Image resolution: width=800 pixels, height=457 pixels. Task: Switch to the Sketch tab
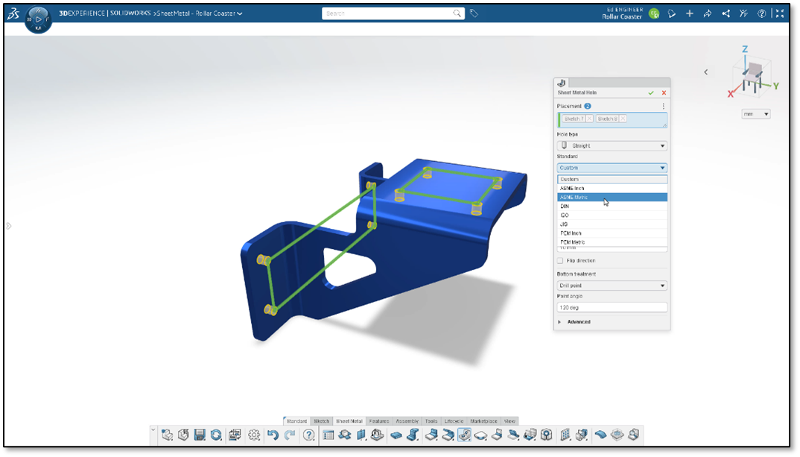pyautogui.click(x=321, y=421)
